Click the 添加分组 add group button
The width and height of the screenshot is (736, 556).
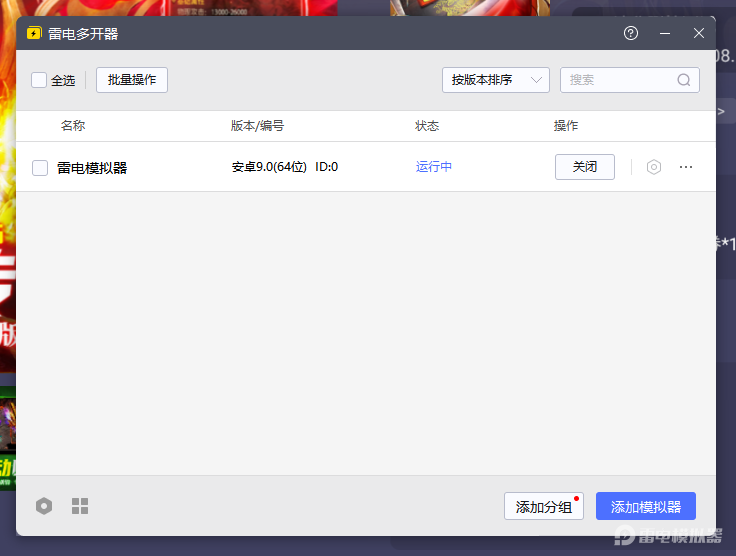(x=544, y=506)
